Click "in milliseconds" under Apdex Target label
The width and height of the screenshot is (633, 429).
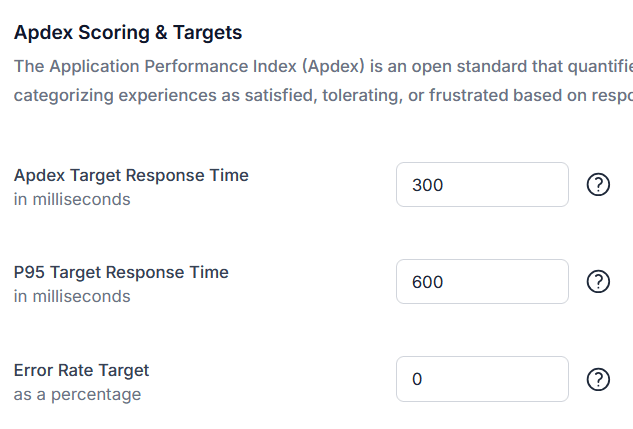[72, 199]
